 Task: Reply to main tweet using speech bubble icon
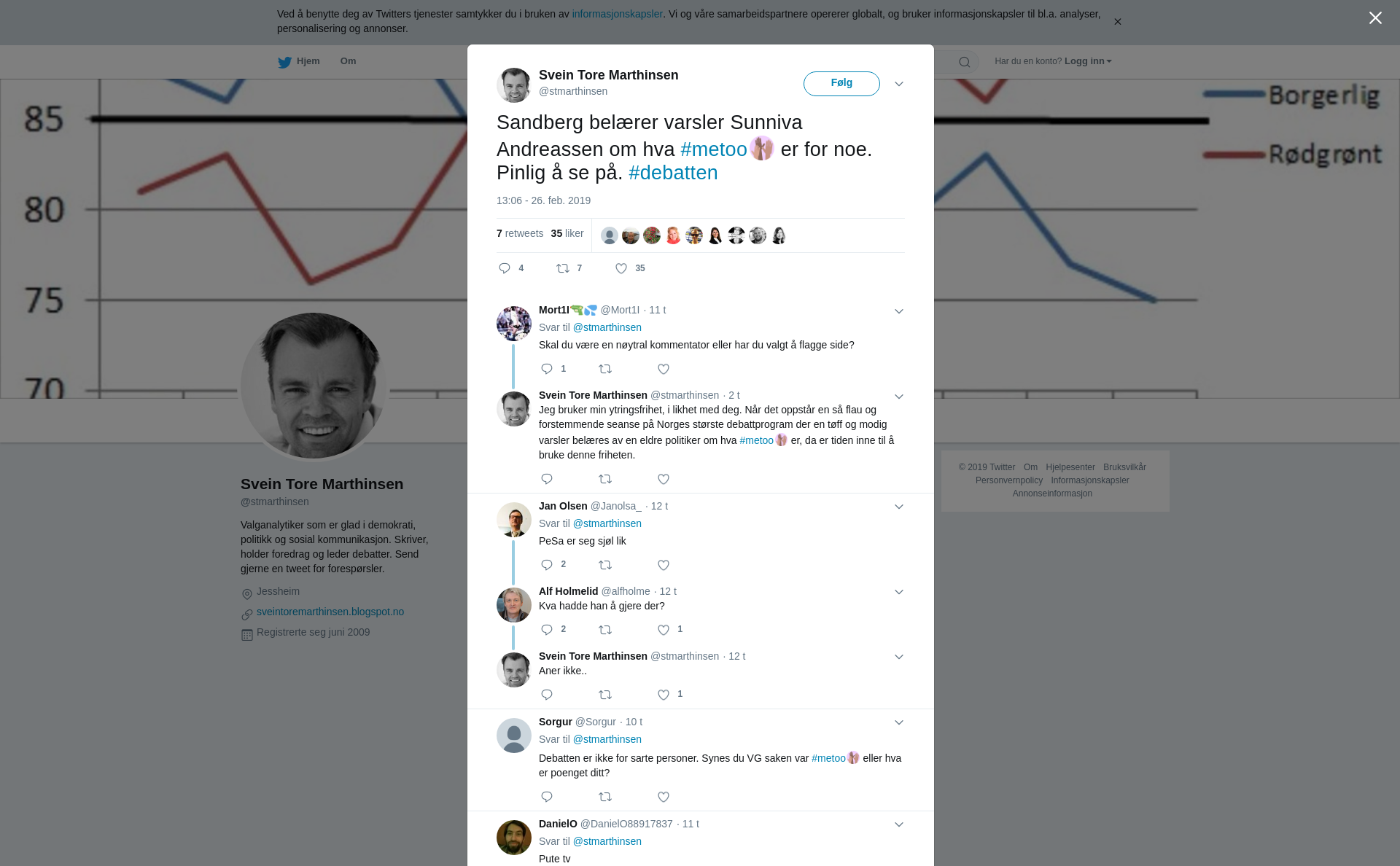[505, 269]
